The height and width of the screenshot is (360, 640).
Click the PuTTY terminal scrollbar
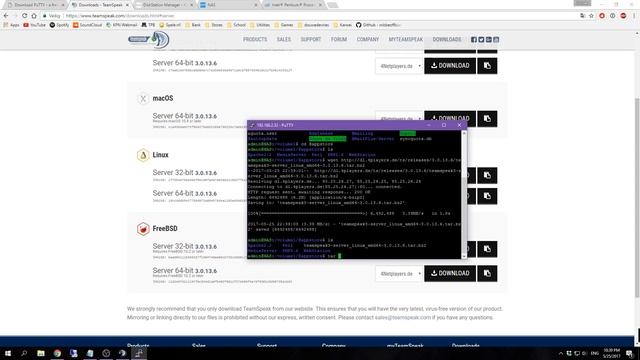point(464,195)
